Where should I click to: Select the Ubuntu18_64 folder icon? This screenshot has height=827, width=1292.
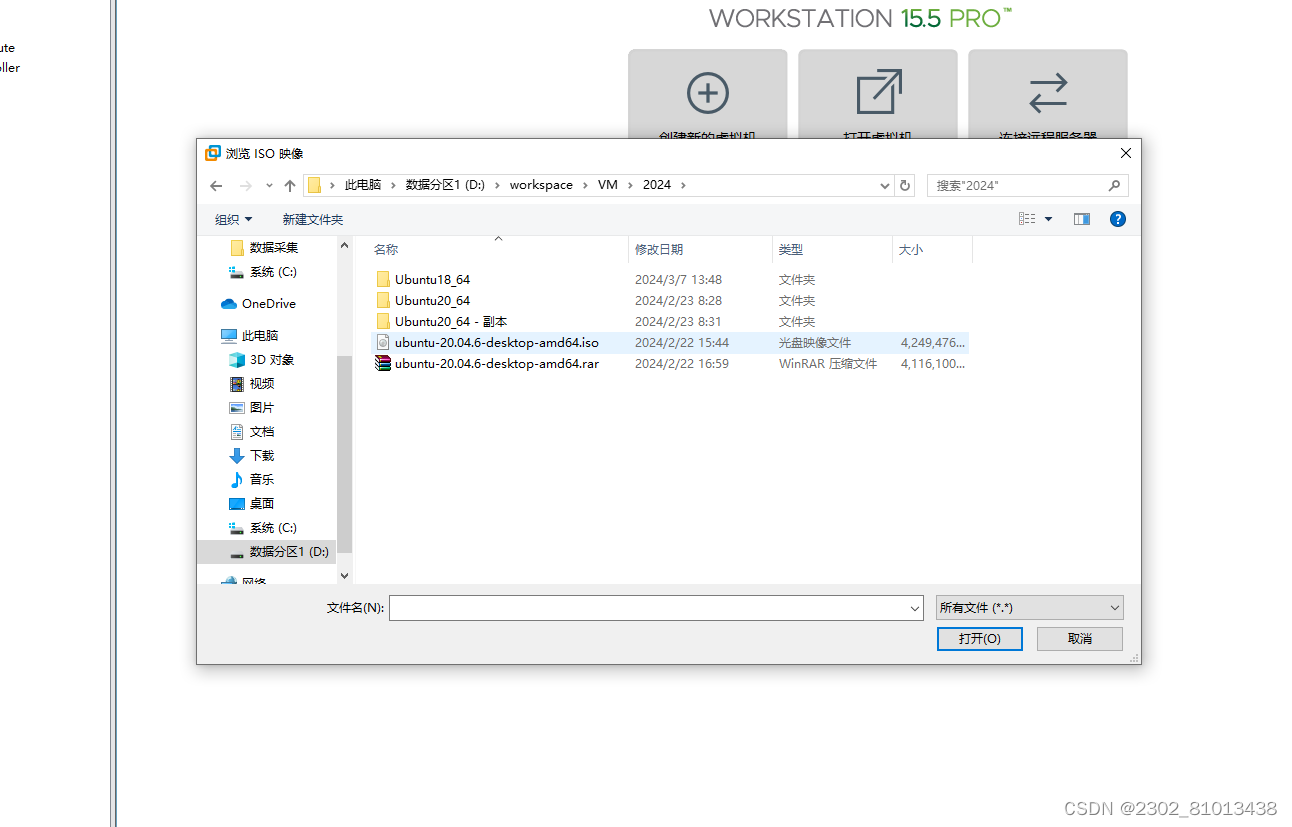[383, 279]
